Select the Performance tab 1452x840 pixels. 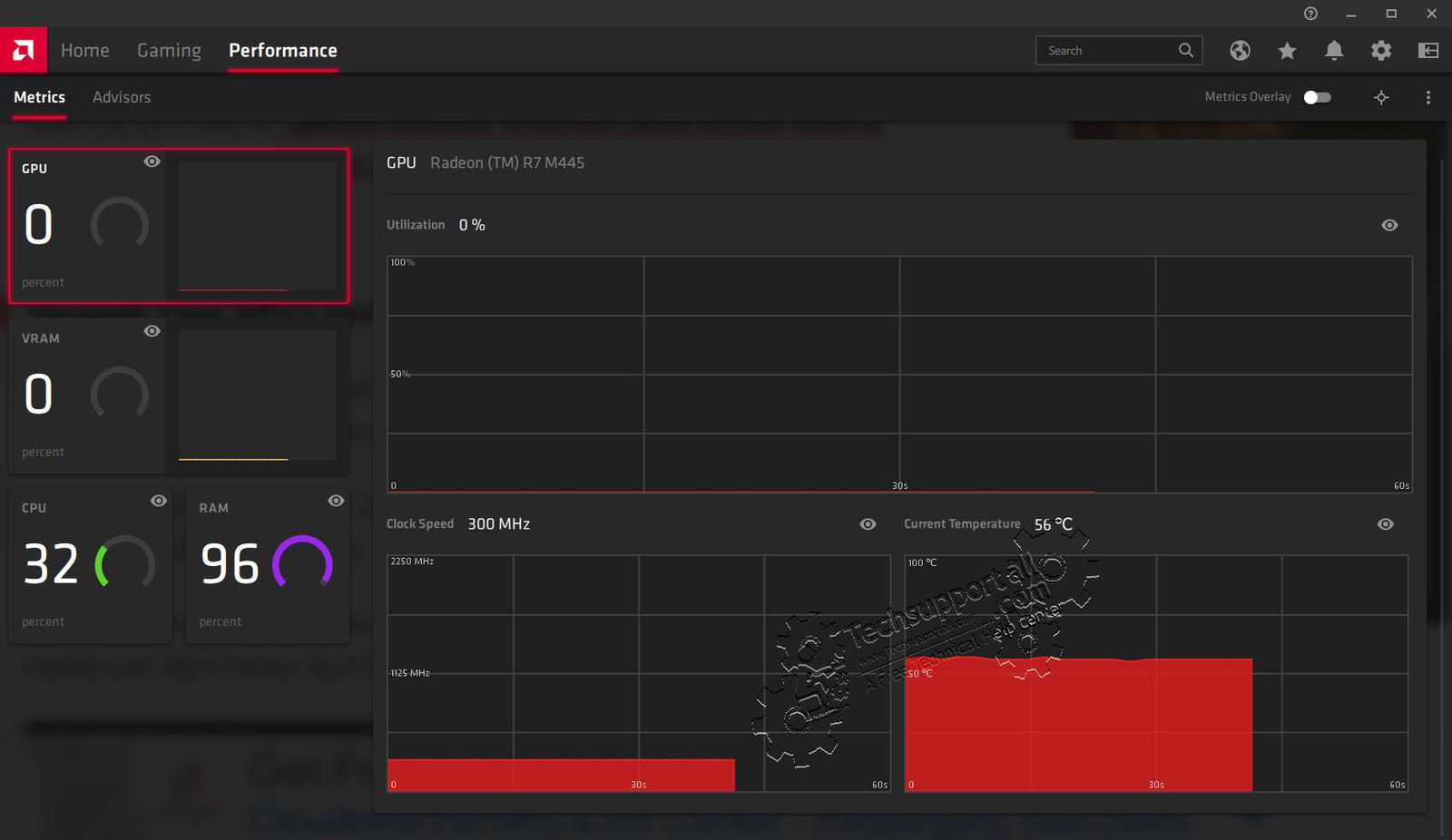(x=283, y=51)
